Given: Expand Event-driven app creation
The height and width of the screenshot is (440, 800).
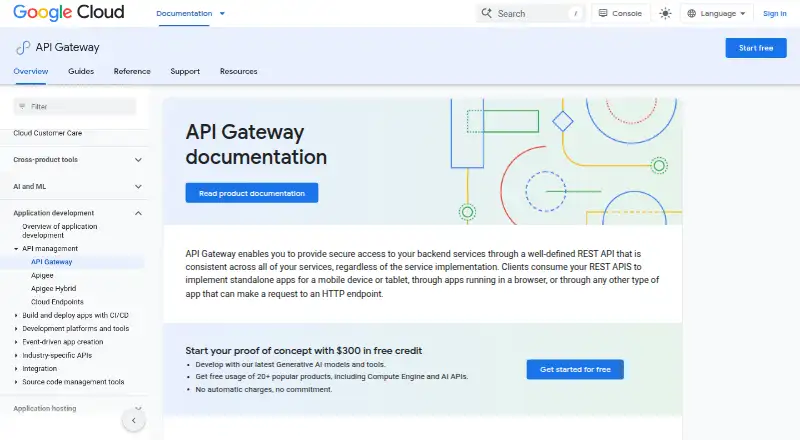Looking at the screenshot, I should tap(16, 342).
